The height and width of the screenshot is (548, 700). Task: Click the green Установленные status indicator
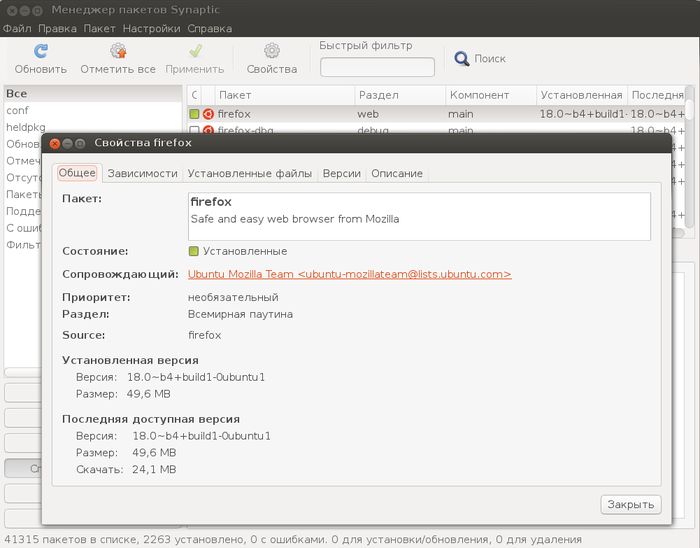[x=193, y=251]
